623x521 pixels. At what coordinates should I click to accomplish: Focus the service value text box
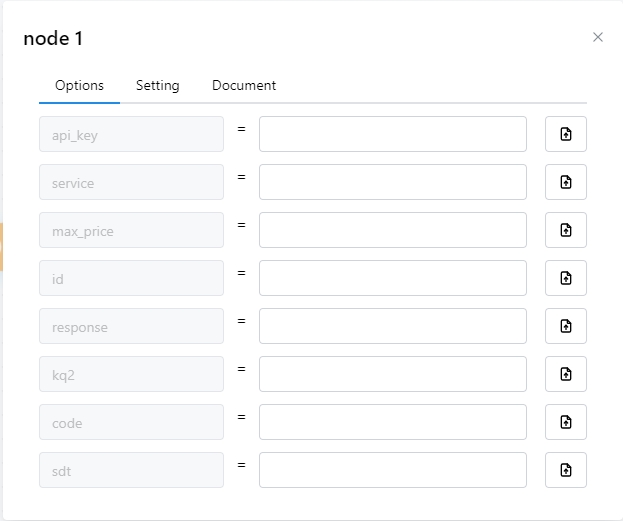[x=392, y=182]
